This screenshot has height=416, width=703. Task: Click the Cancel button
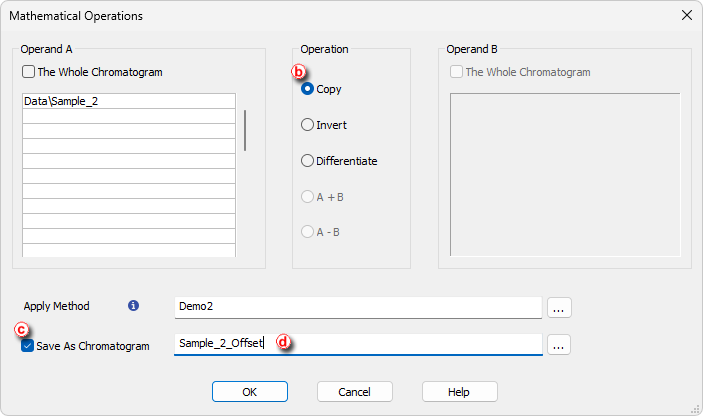point(355,392)
